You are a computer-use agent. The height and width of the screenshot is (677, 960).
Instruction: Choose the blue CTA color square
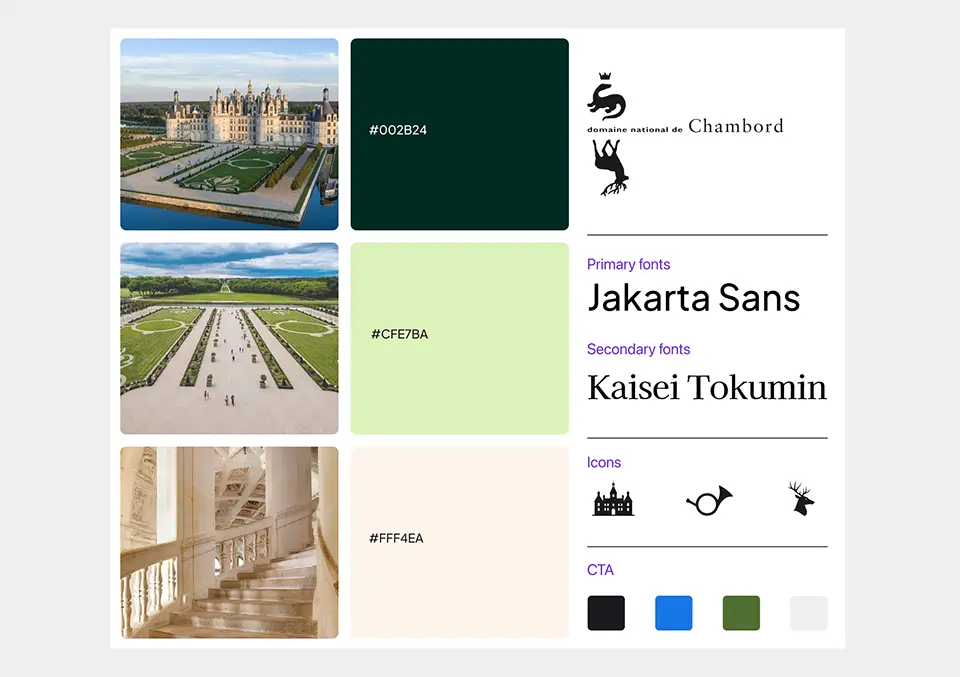[673, 613]
